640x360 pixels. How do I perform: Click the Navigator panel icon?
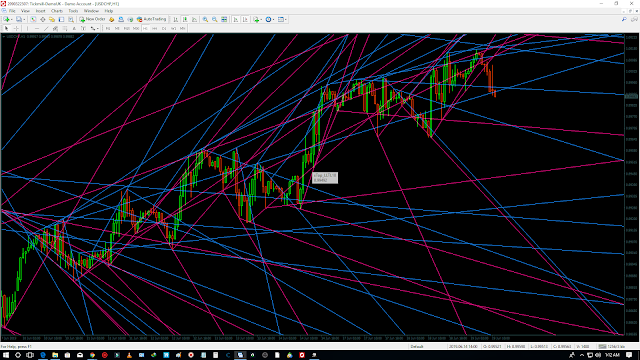point(52,19)
